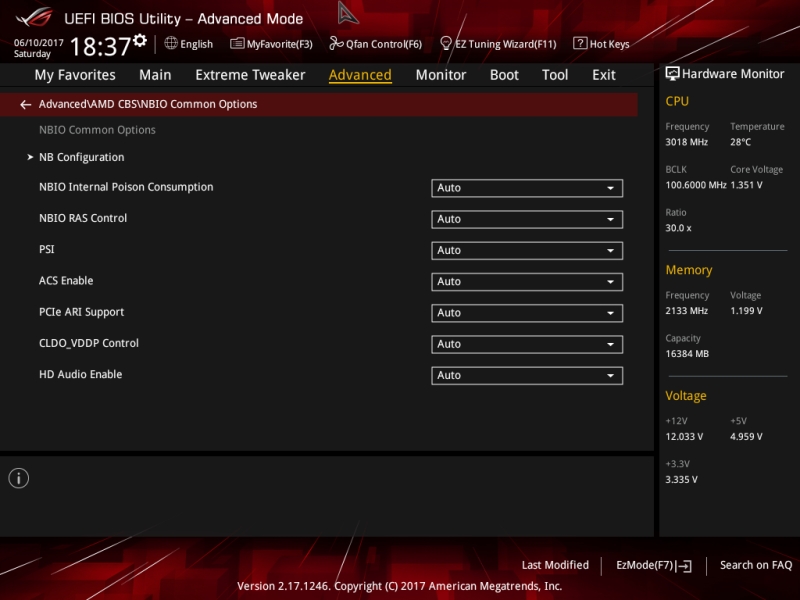Viewport: 800px width, 600px height.
Task: Click Last Modified button
Action: pos(555,565)
